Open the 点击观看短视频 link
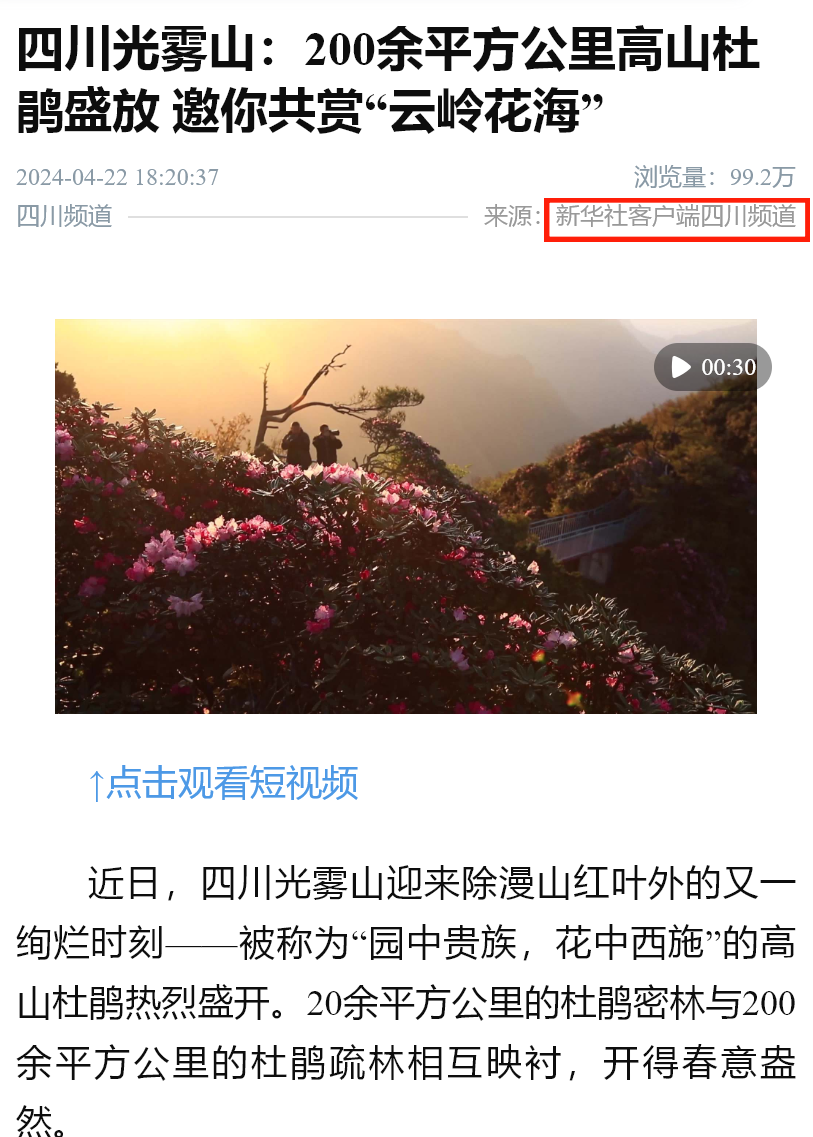813x1137 pixels. pos(233,783)
